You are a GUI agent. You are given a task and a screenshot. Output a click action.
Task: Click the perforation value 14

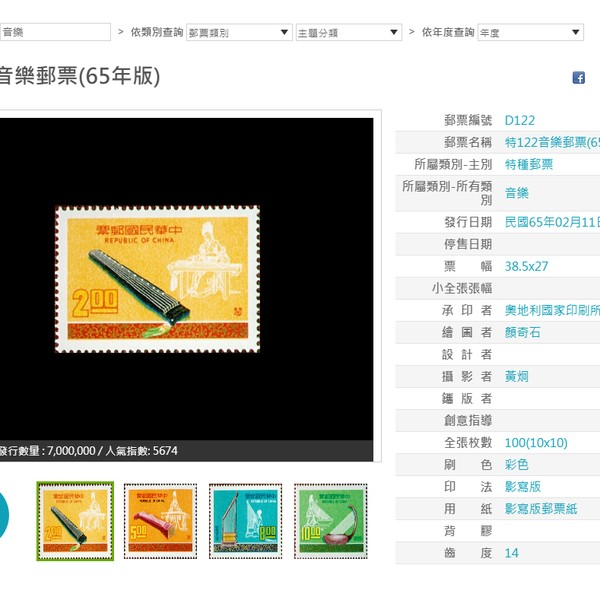[512, 553]
